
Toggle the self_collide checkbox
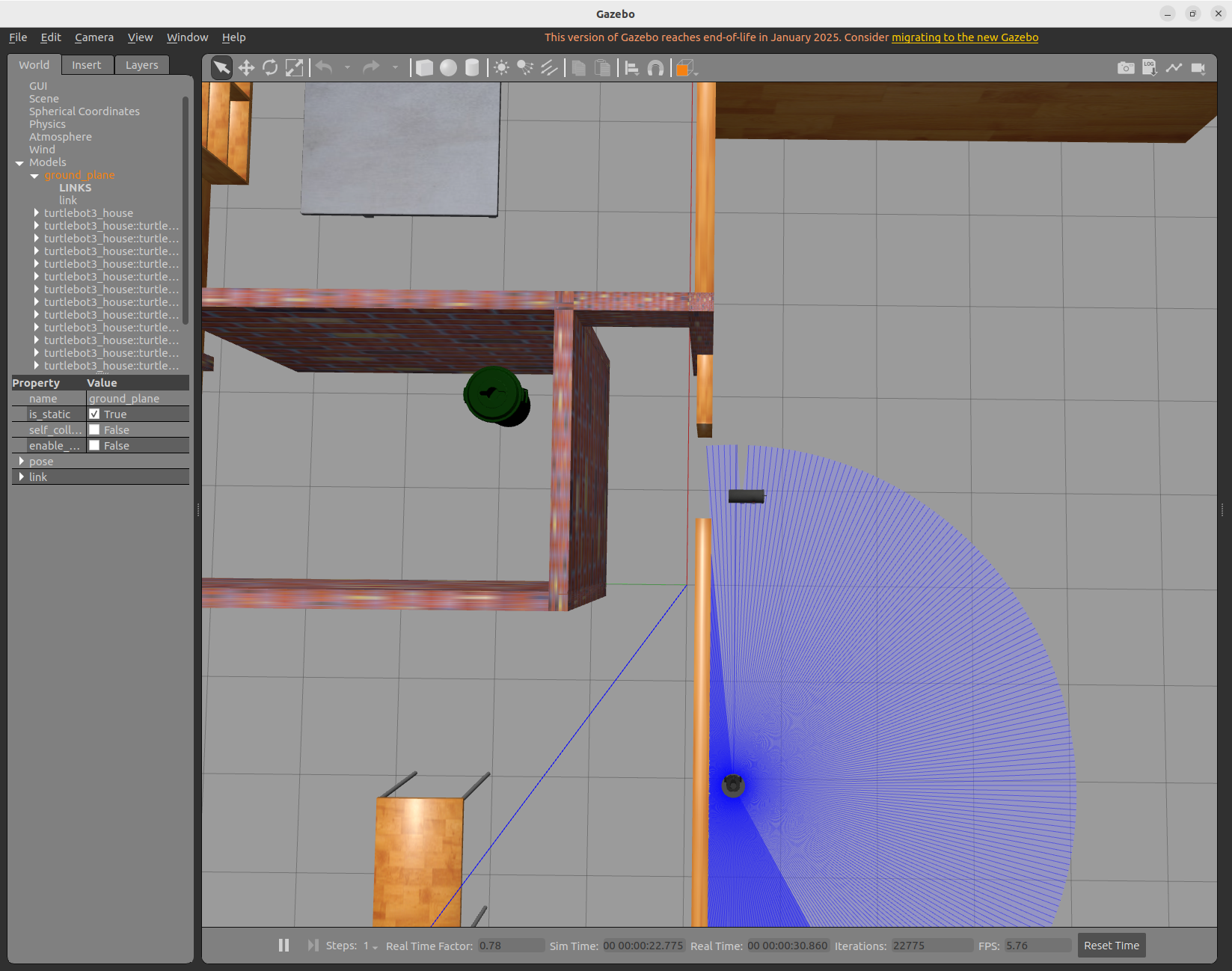click(94, 429)
